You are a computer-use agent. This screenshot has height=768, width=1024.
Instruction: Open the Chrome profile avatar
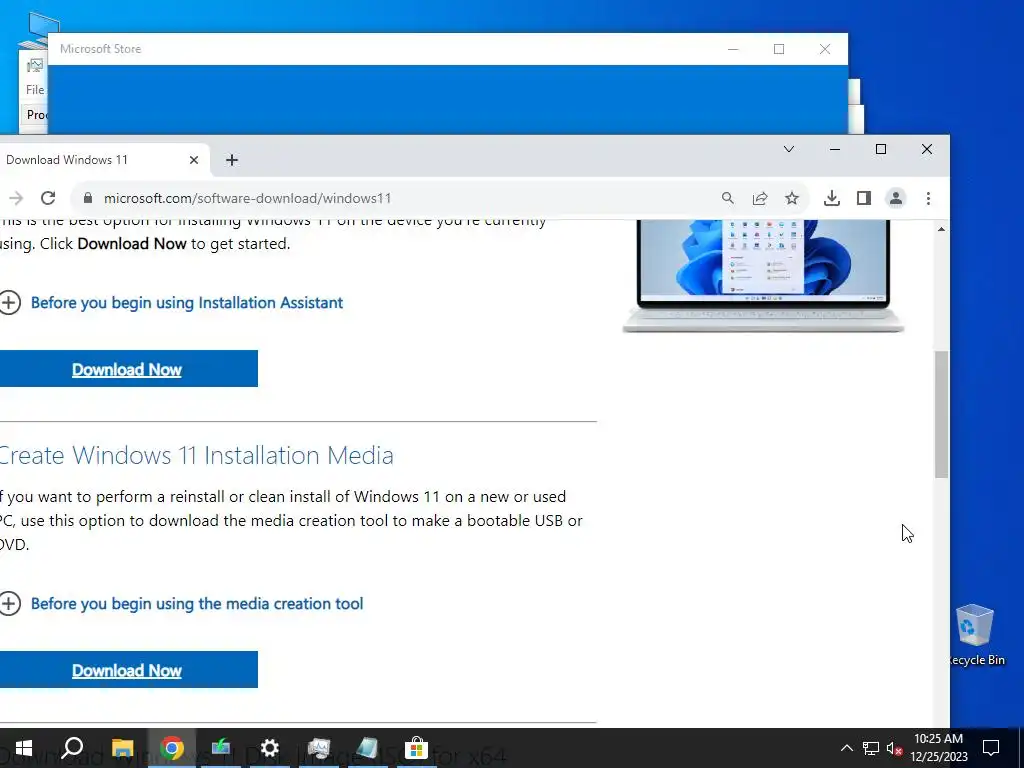[896, 198]
